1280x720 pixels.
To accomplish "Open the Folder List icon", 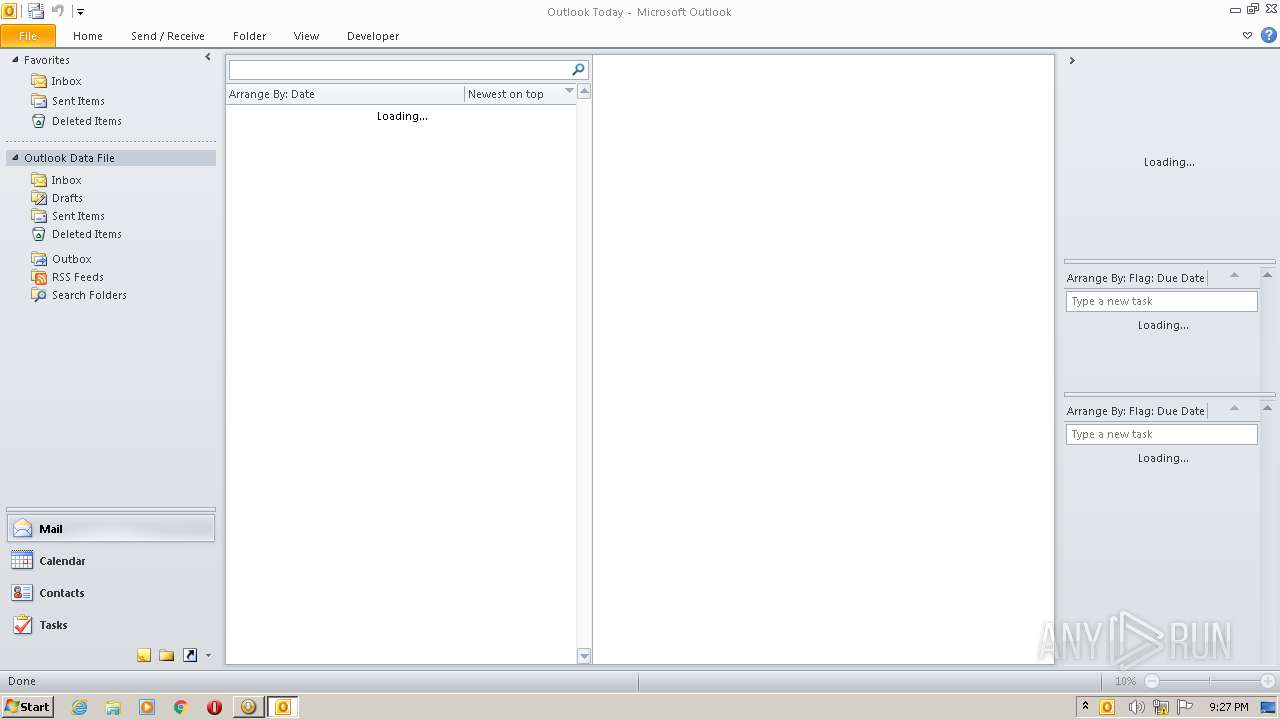I will [167, 656].
